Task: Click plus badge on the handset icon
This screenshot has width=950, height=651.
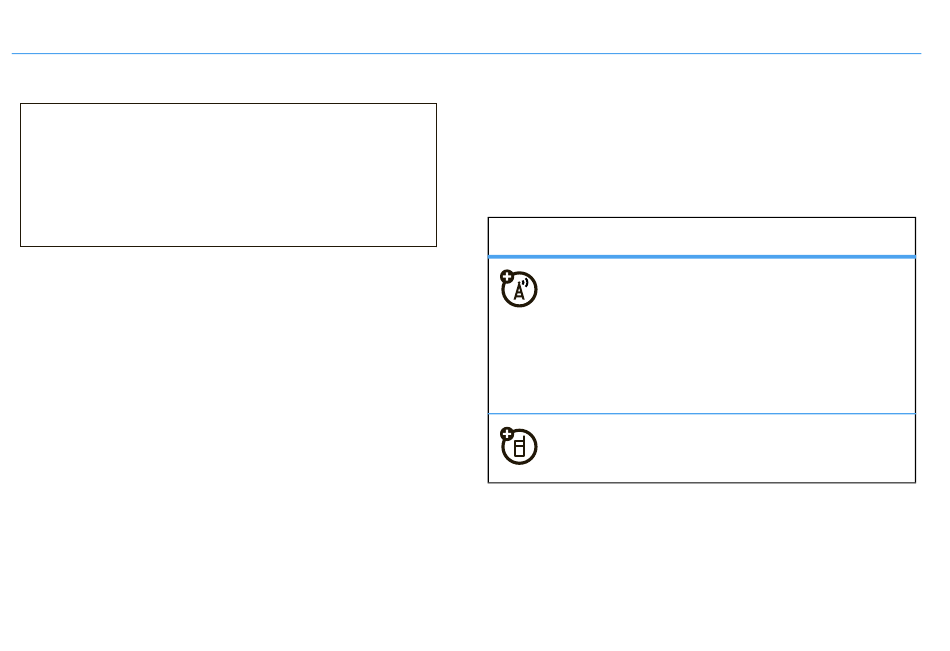Action: tap(507, 434)
